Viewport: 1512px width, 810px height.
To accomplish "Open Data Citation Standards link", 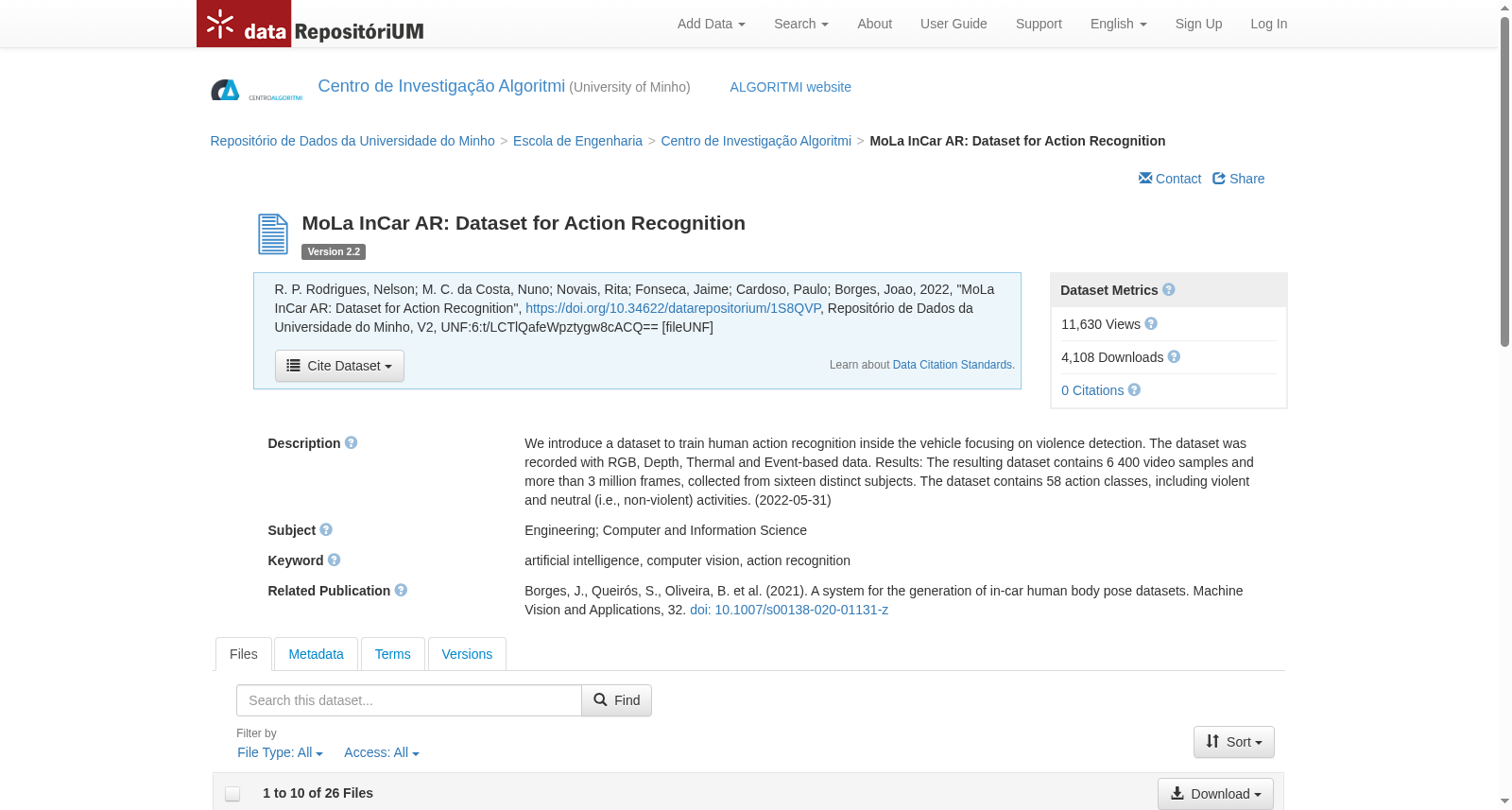I will [953, 365].
